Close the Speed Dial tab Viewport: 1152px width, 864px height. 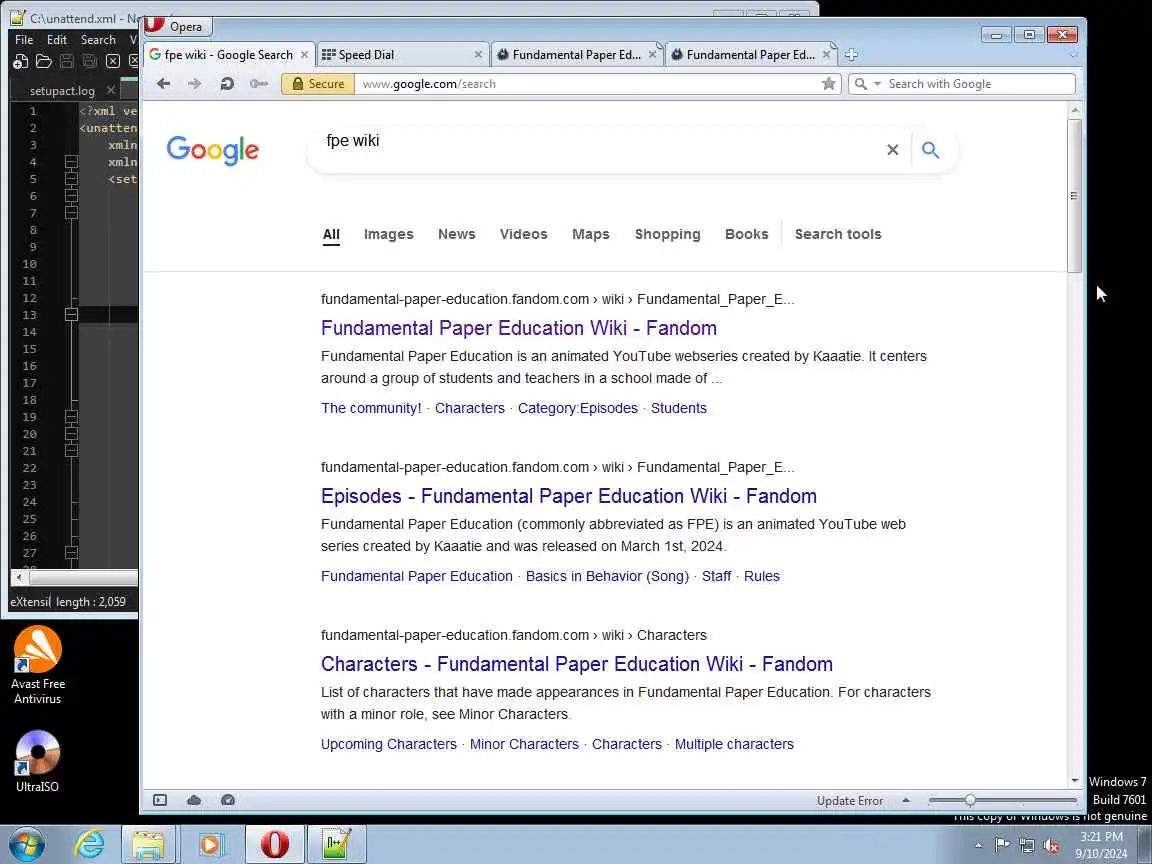click(478, 54)
